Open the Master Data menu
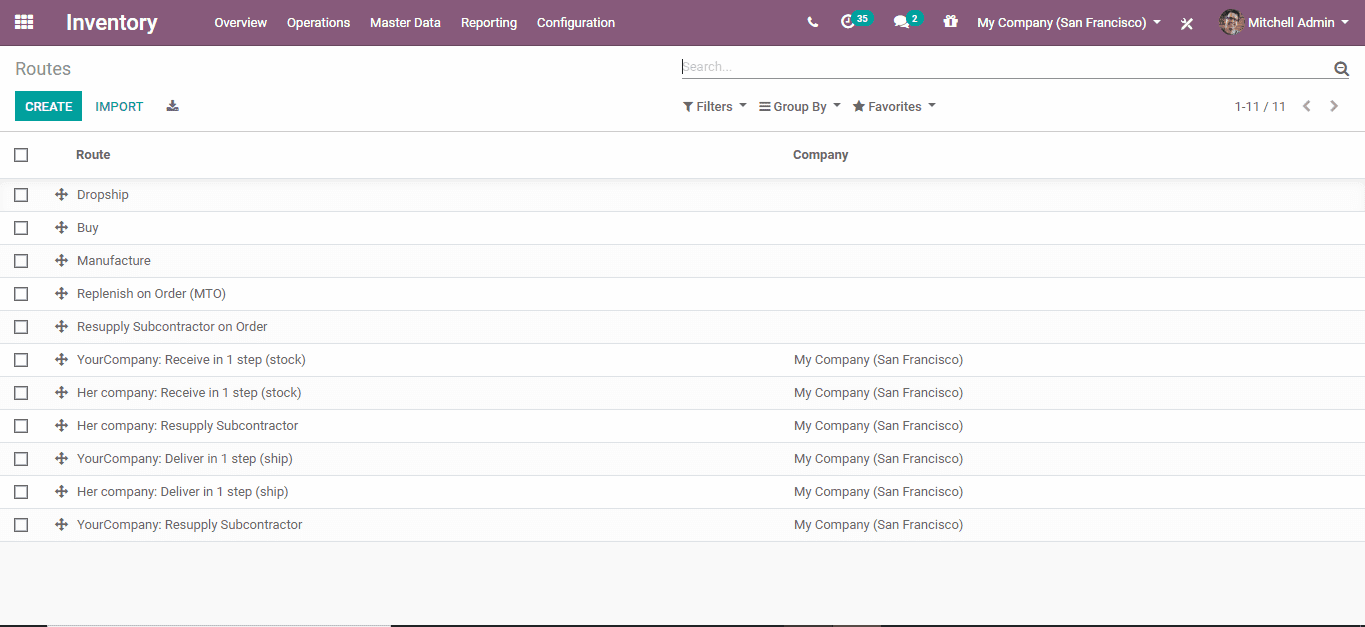This screenshot has height=627, width=1365. (x=405, y=22)
